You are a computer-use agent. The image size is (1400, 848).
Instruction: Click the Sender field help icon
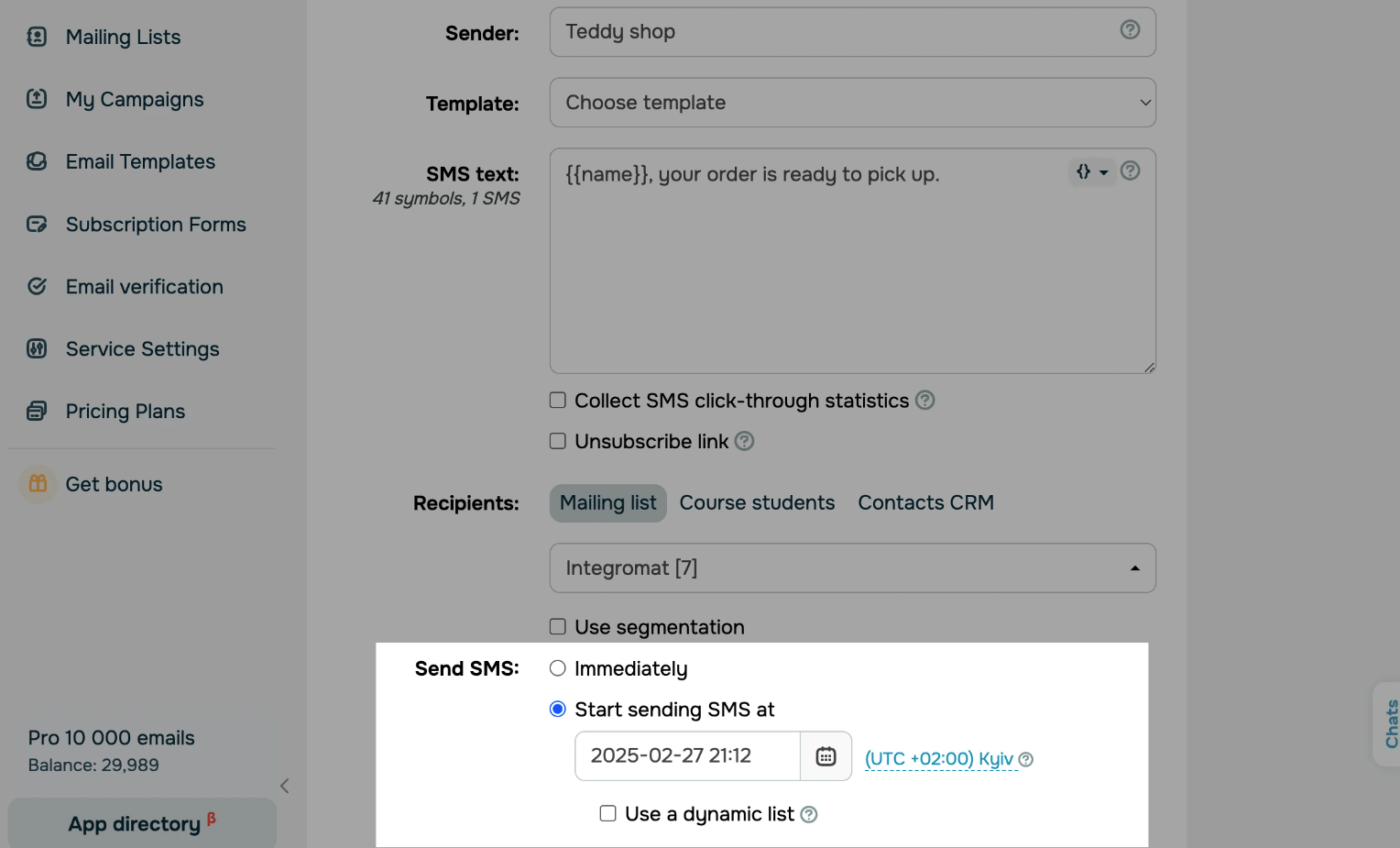1130,30
